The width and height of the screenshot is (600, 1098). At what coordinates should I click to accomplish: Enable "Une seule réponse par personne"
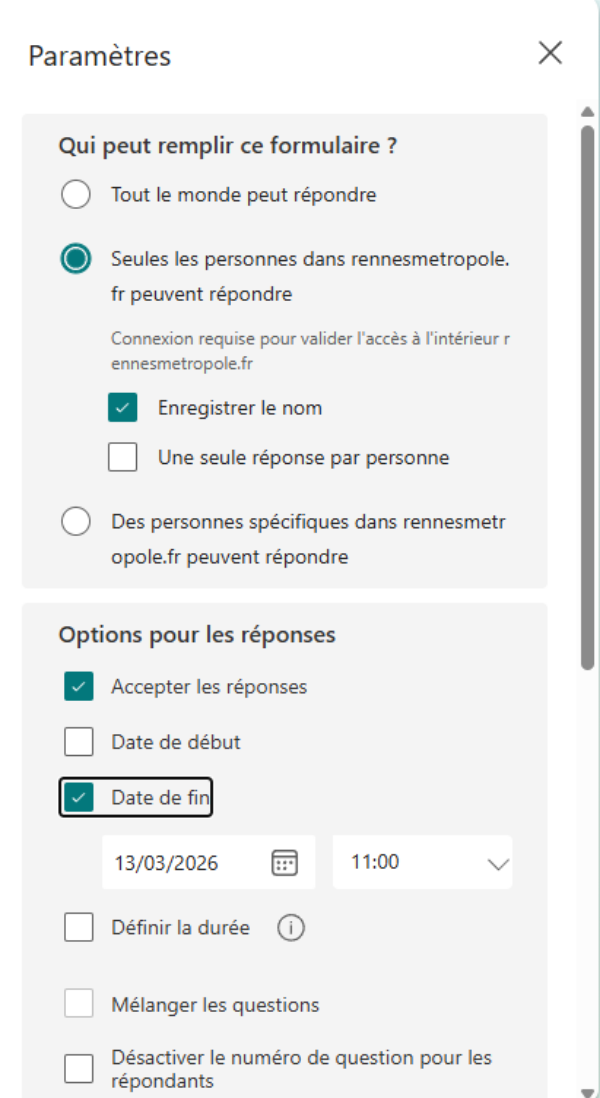pos(123,458)
